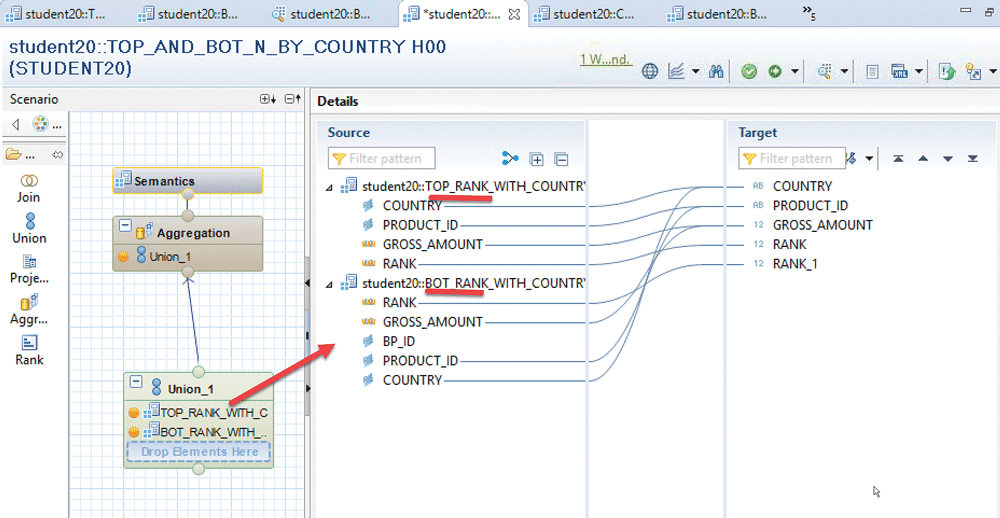Collapse the TOP_RANK_WITH_COUNTRY source tree
The height and width of the screenshot is (518, 1000).
click(x=331, y=187)
